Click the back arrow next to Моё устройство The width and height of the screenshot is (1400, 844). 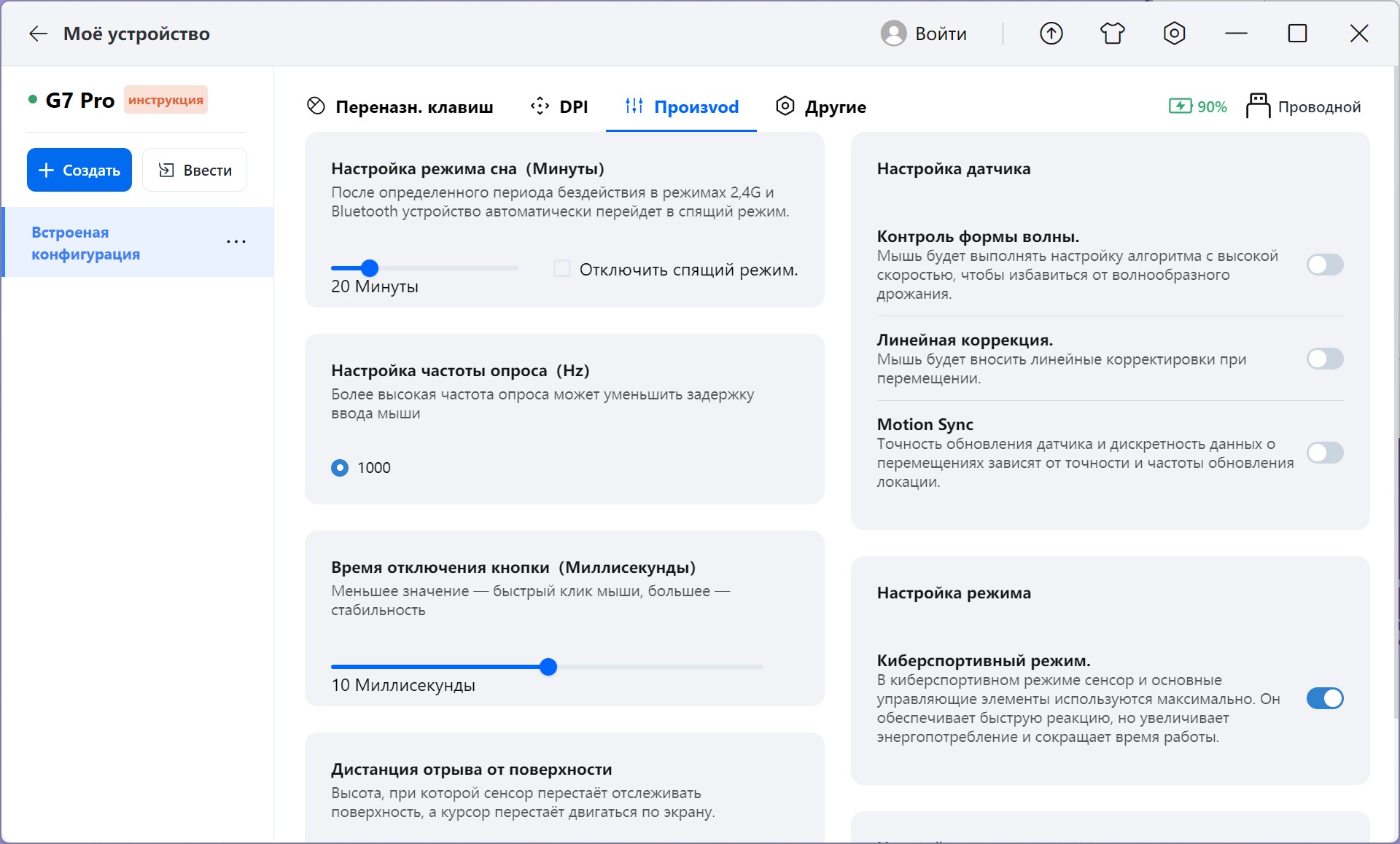[38, 34]
